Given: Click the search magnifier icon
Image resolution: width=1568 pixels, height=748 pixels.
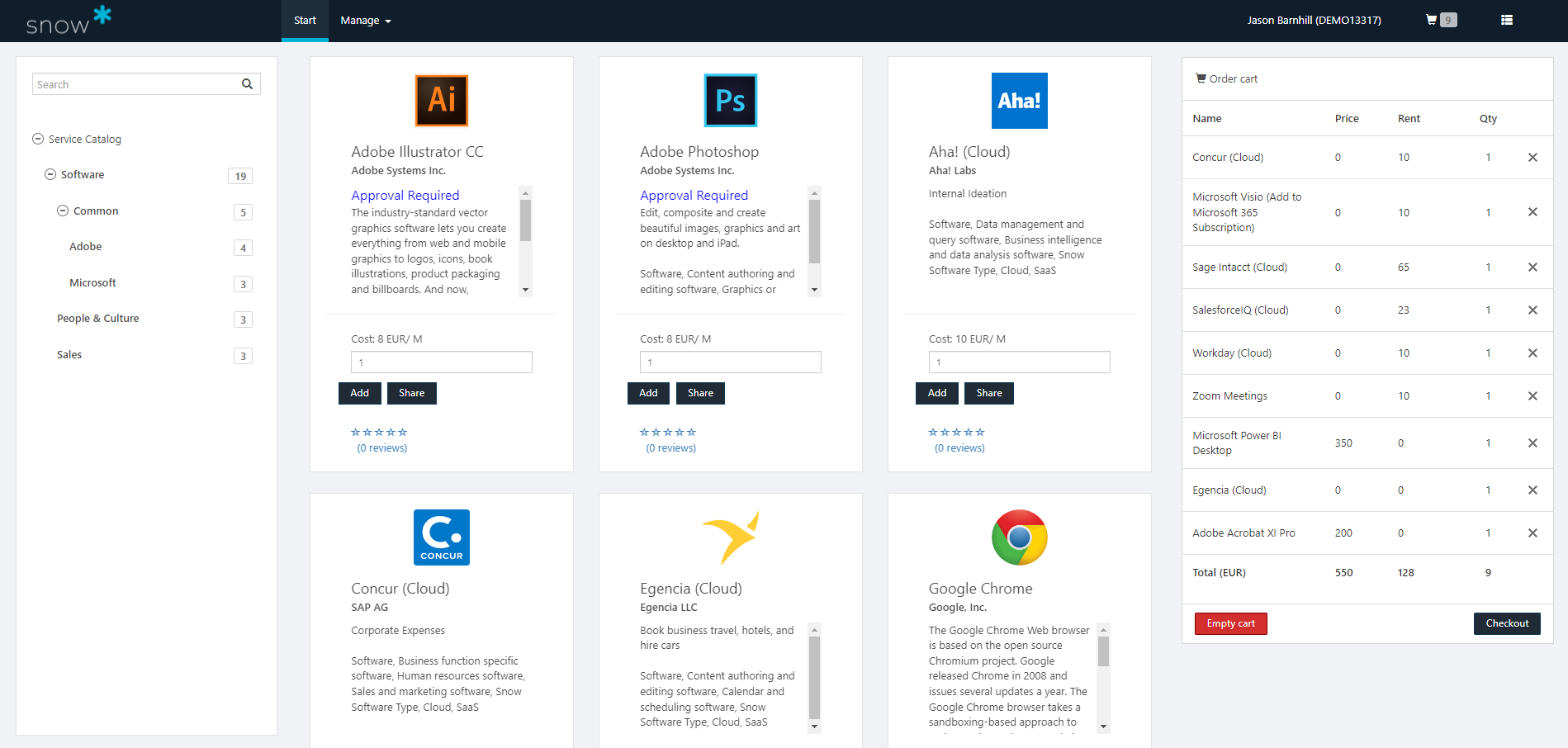Looking at the screenshot, I should pyautogui.click(x=247, y=84).
